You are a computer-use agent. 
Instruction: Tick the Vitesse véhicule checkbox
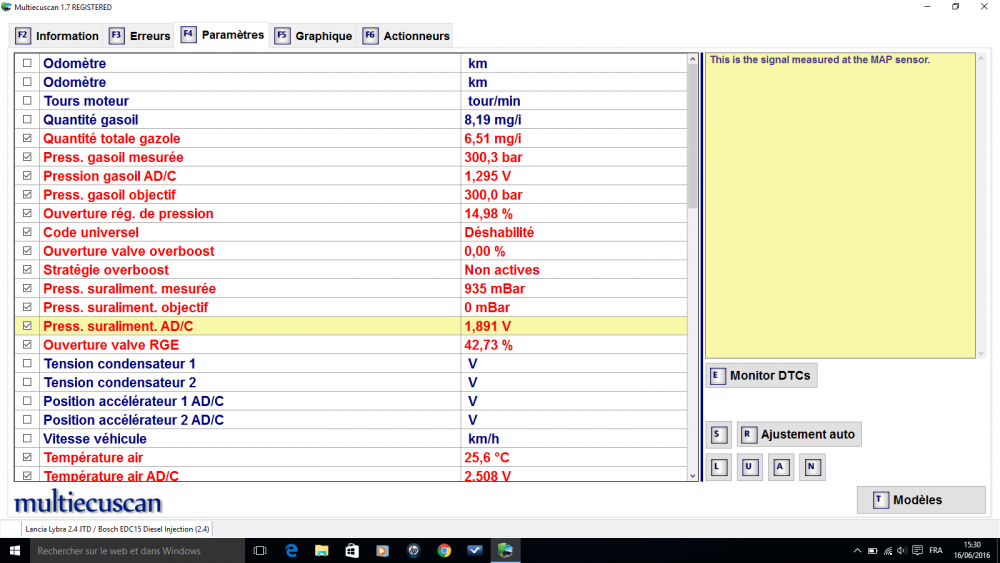pos(27,439)
